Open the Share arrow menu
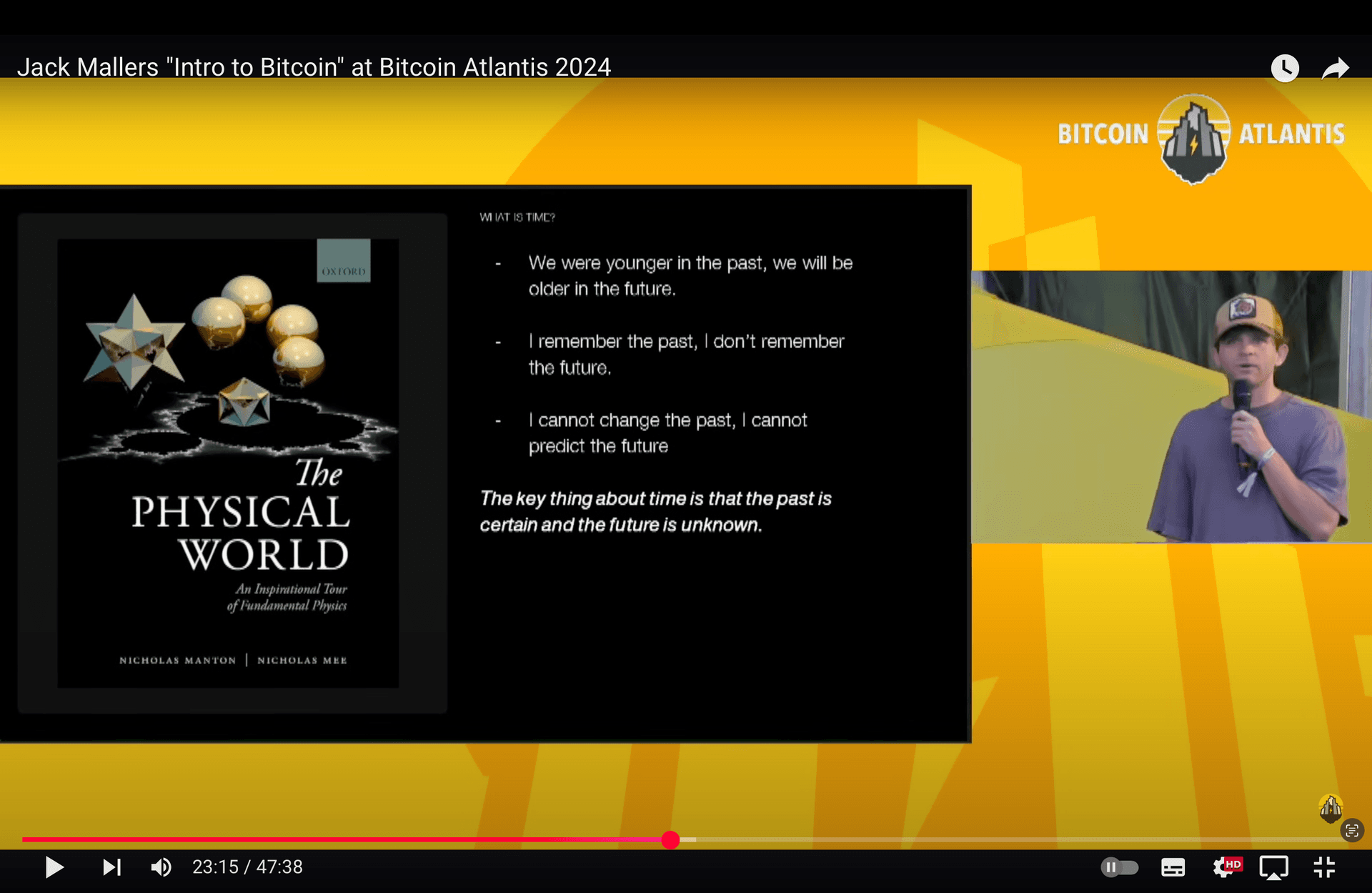Screen dimensions: 1372x893 [x=1334, y=69]
